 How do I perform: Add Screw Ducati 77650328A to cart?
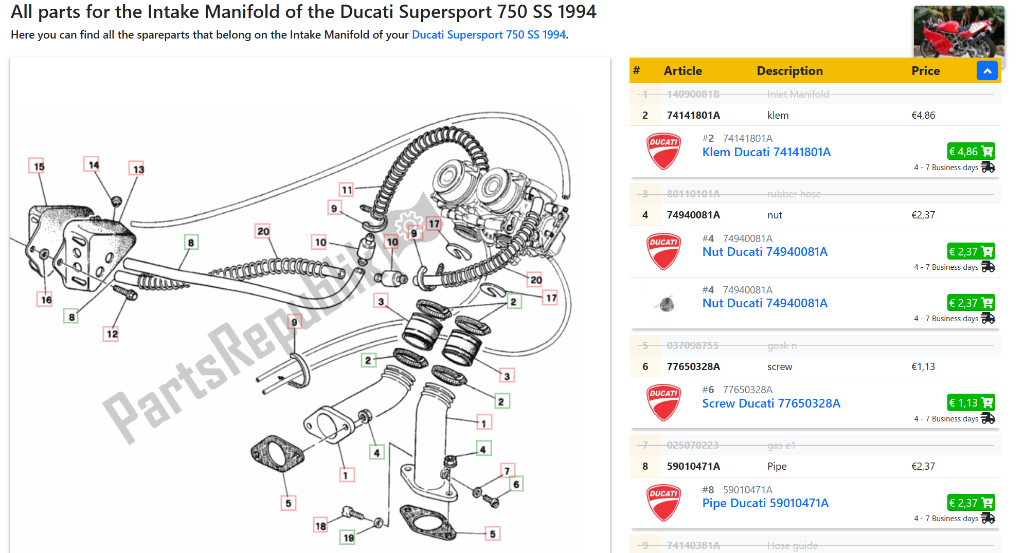point(970,403)
